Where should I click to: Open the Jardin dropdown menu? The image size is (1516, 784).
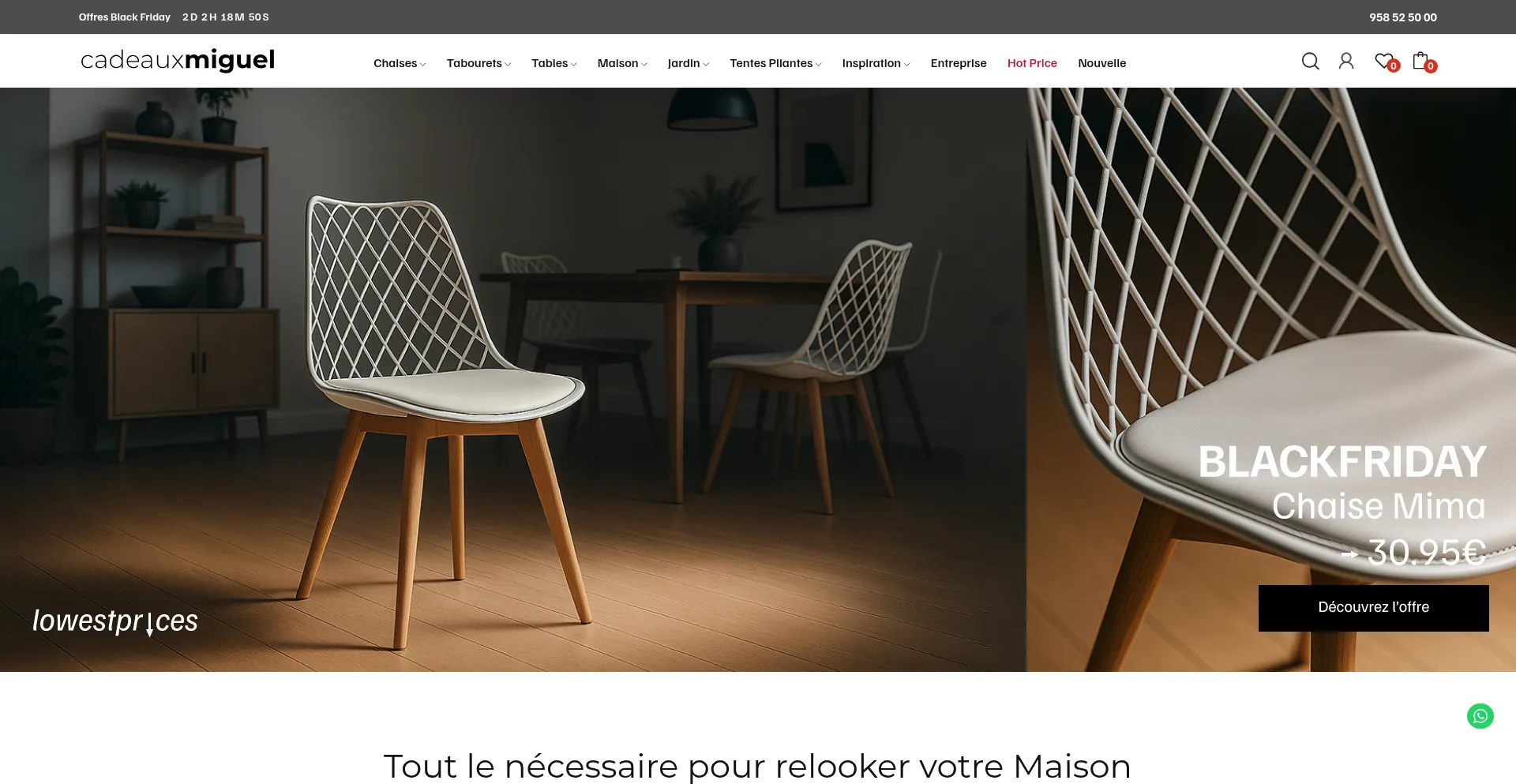(x=689, y=63)
